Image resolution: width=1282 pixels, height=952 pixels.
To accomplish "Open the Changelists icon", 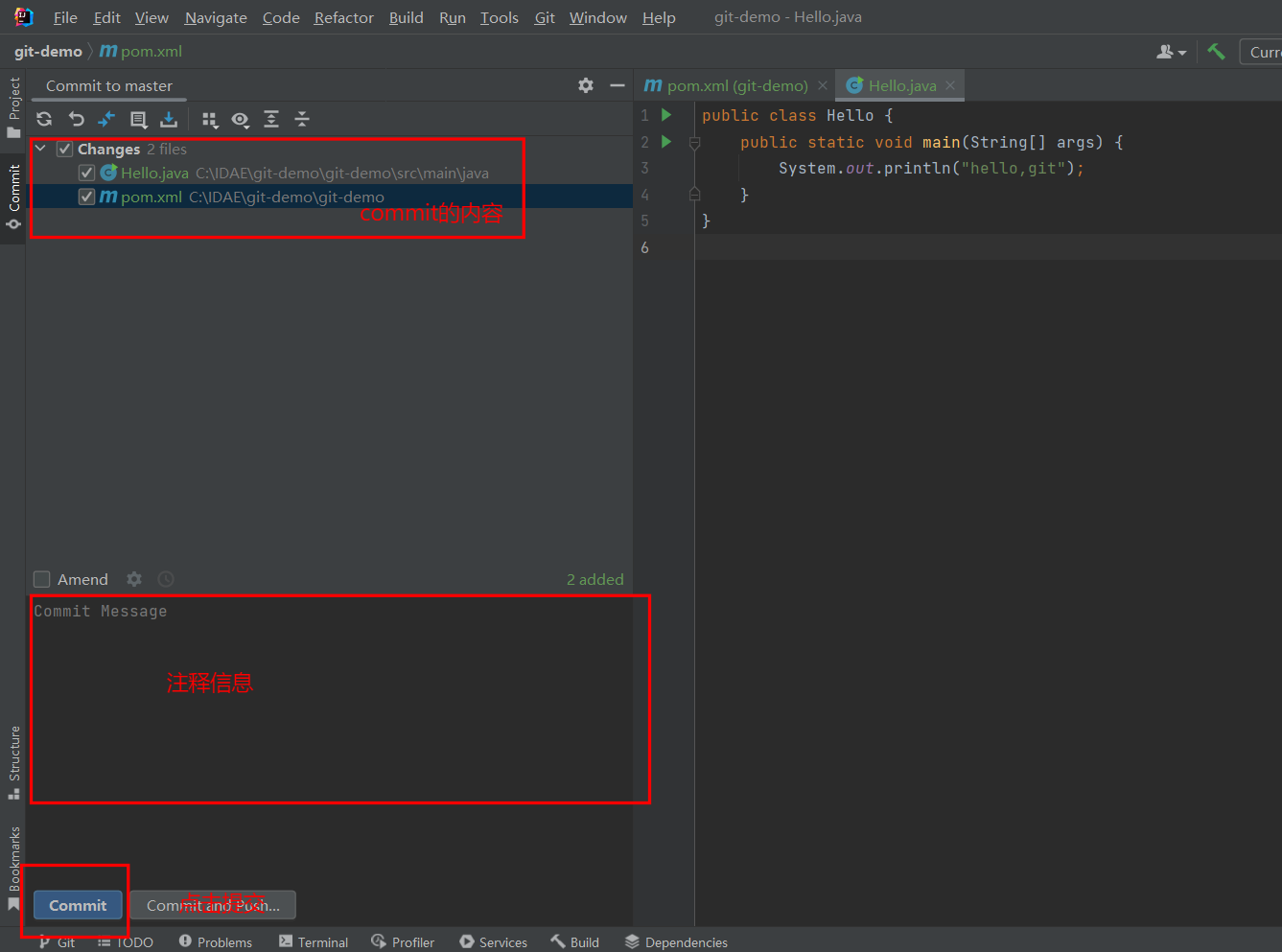I will pos(139,119).
